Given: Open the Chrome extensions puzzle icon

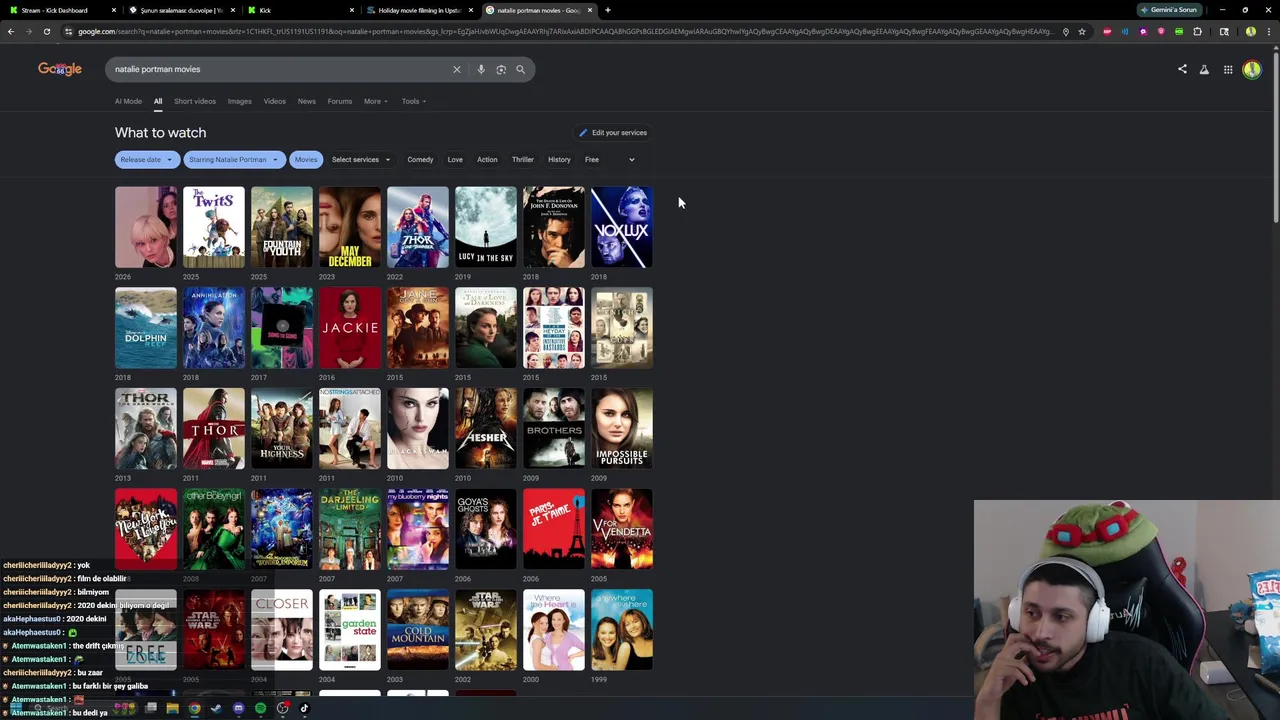Looking at the screenshot, I should click(1197, 31).
